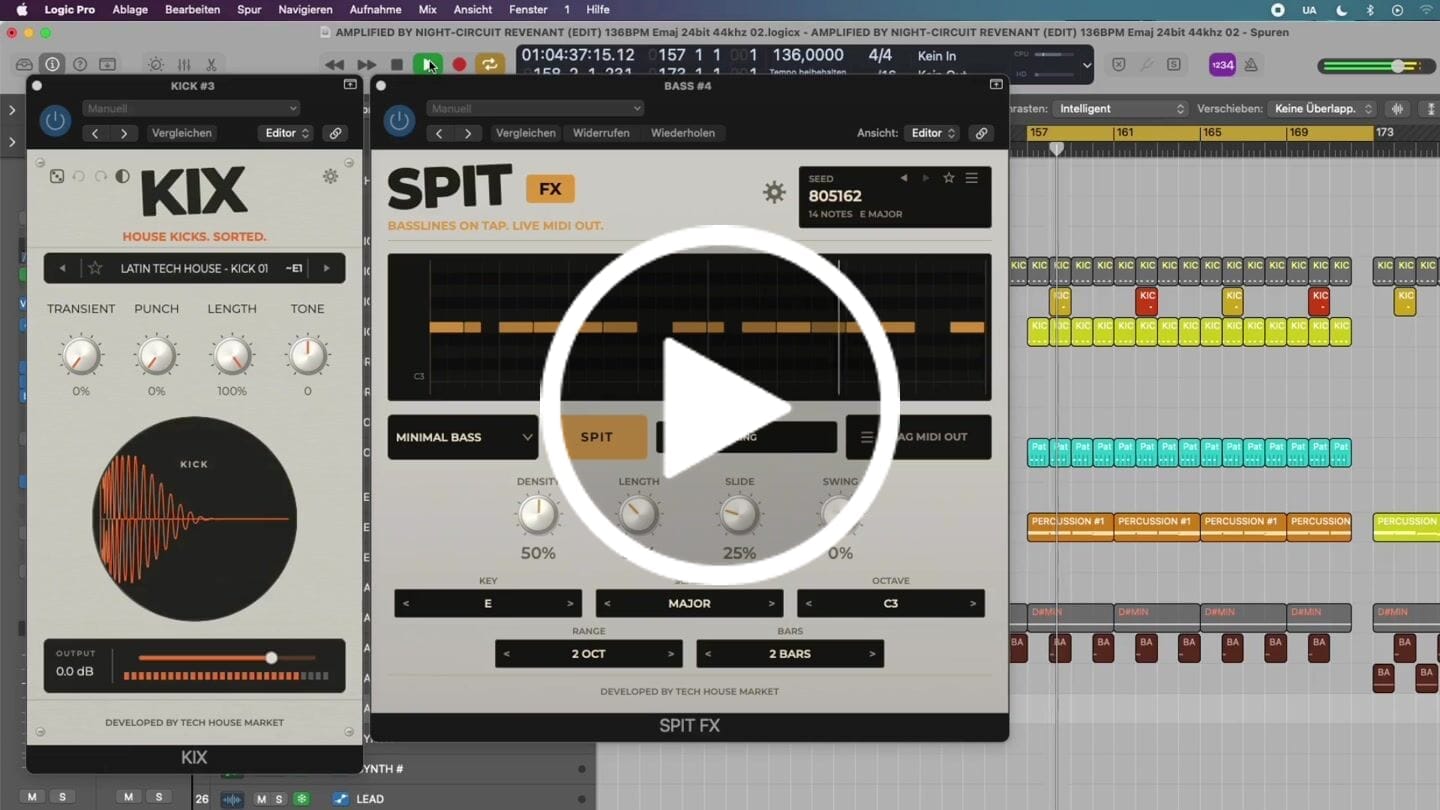Image resolution: width=1440 pixels, height=810 pixels.
Task: Expand the MINIMAL BASS style dropdown
Action: 463,437
